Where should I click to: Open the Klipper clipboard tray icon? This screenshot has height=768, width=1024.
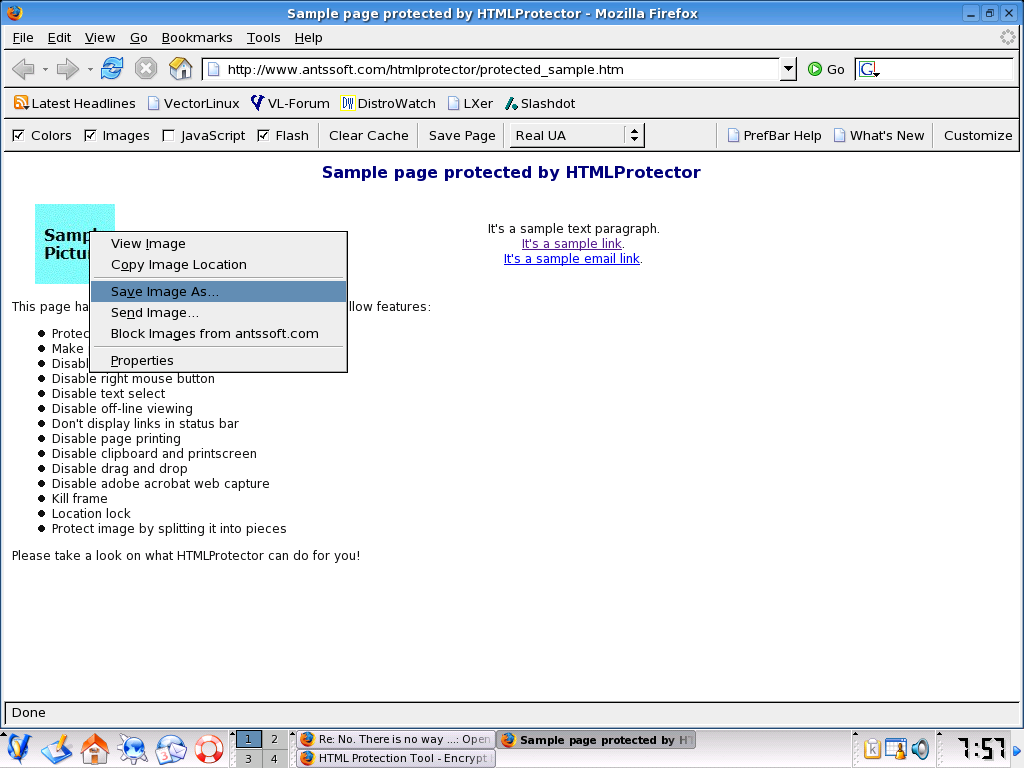click(872, 749)
